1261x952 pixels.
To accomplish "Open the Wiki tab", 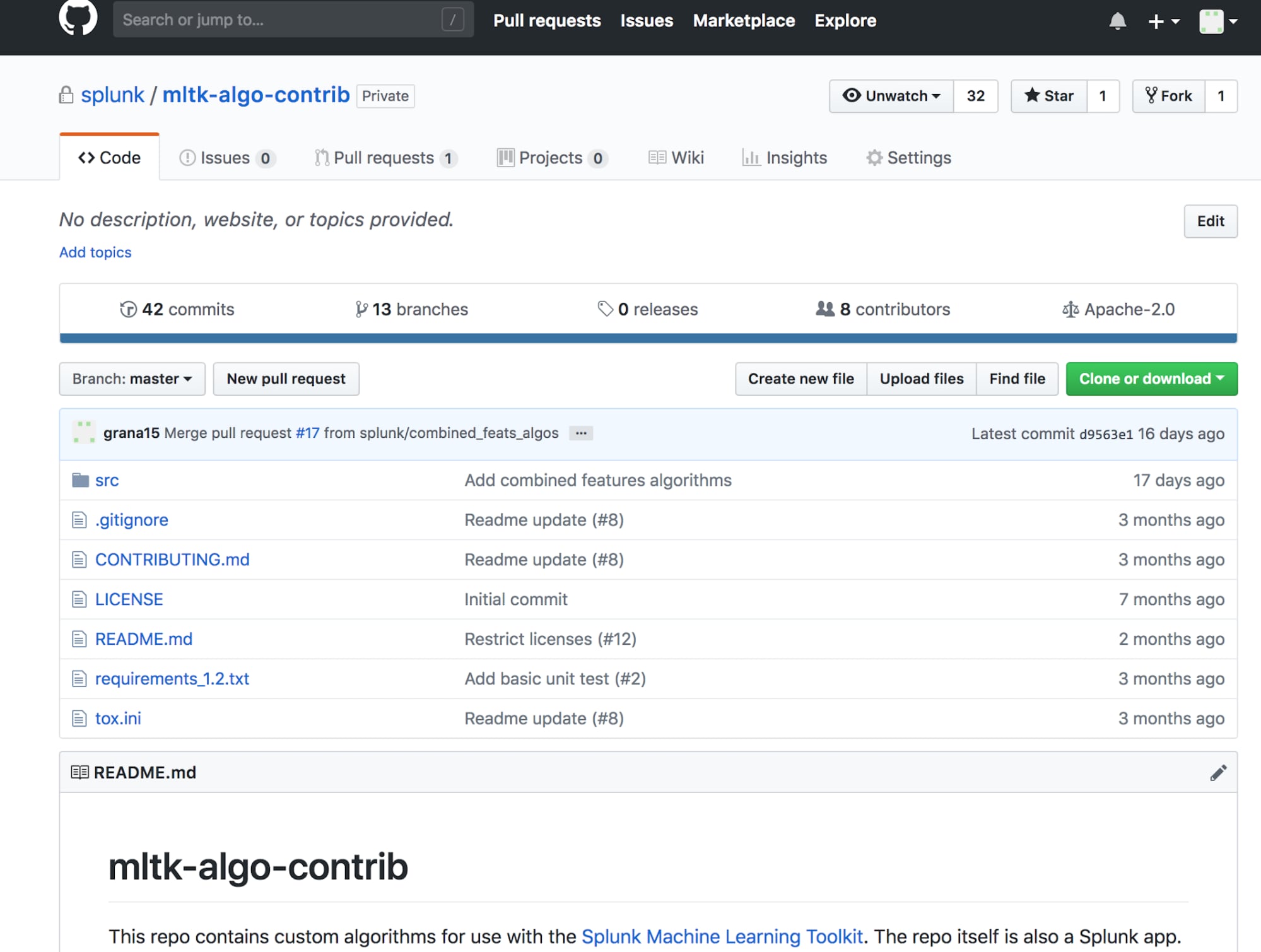I will click(x=676, y=158).
